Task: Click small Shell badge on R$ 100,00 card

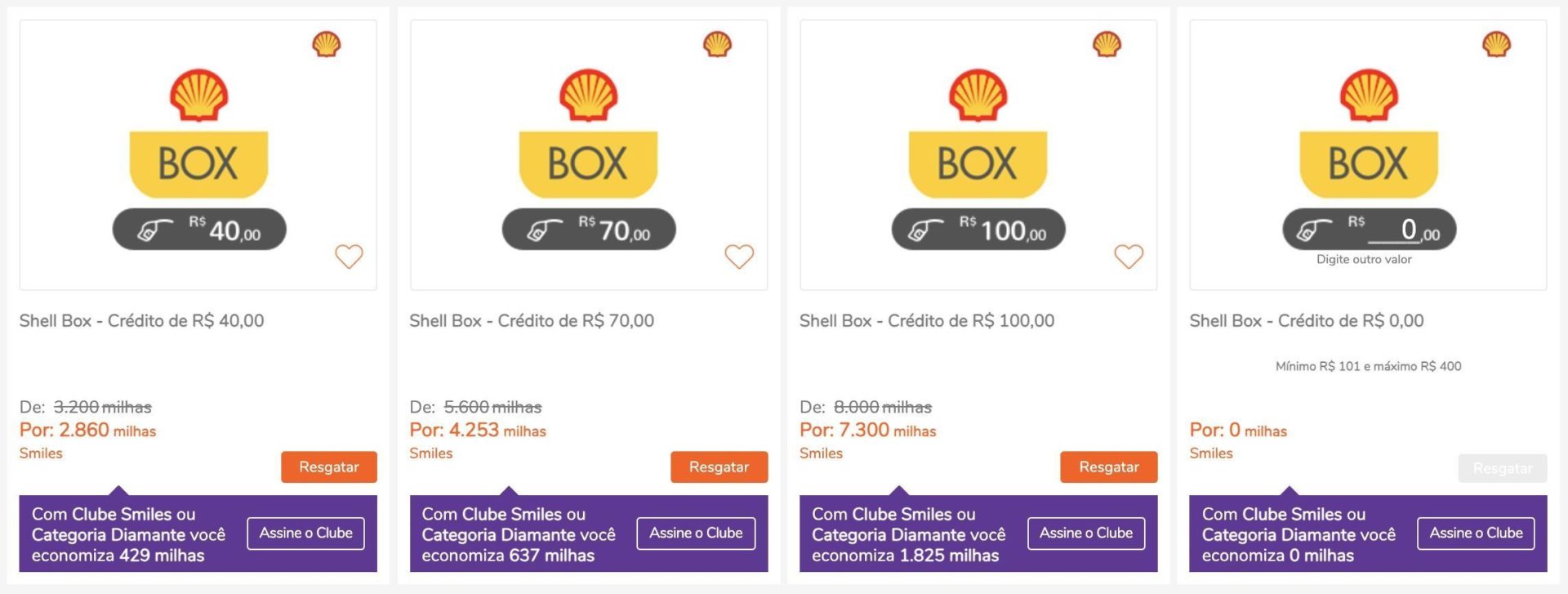Action: pyautogui.click(x=1107, y=44)
